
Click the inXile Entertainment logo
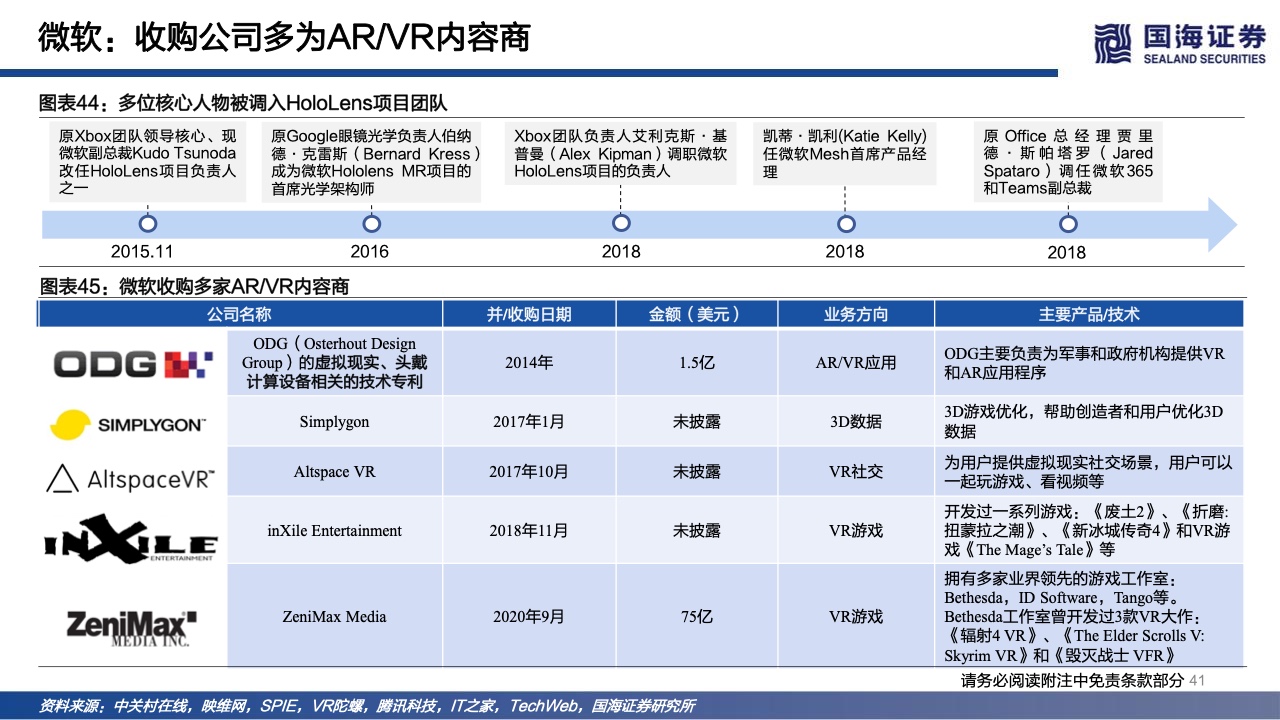click(x=131, y=538)
